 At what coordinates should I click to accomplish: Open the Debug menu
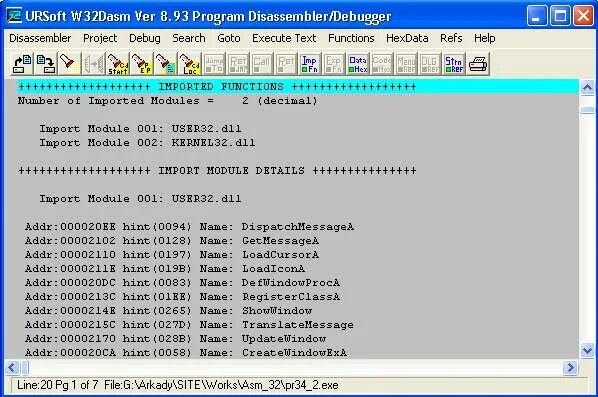(145, 38)
